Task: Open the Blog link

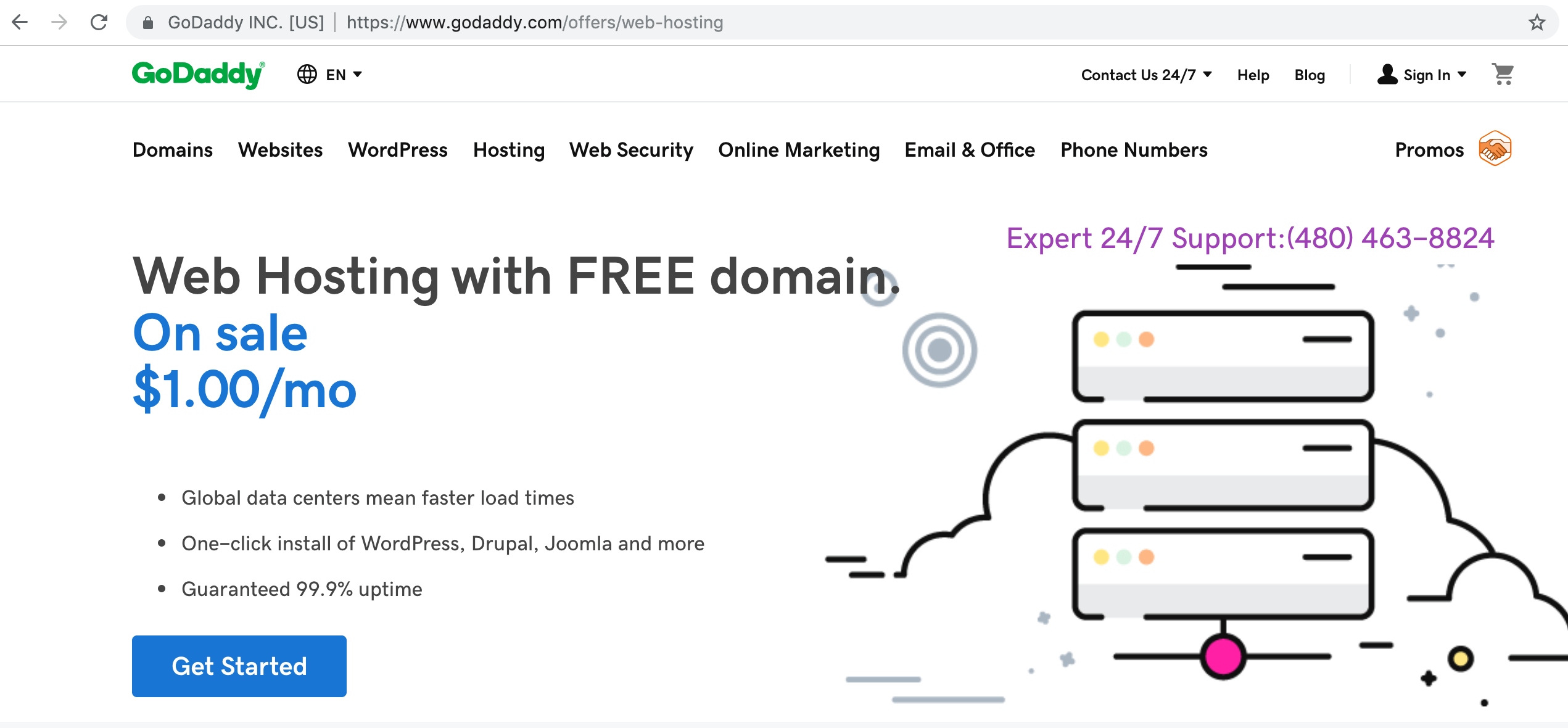Action: click(1309, 75)
